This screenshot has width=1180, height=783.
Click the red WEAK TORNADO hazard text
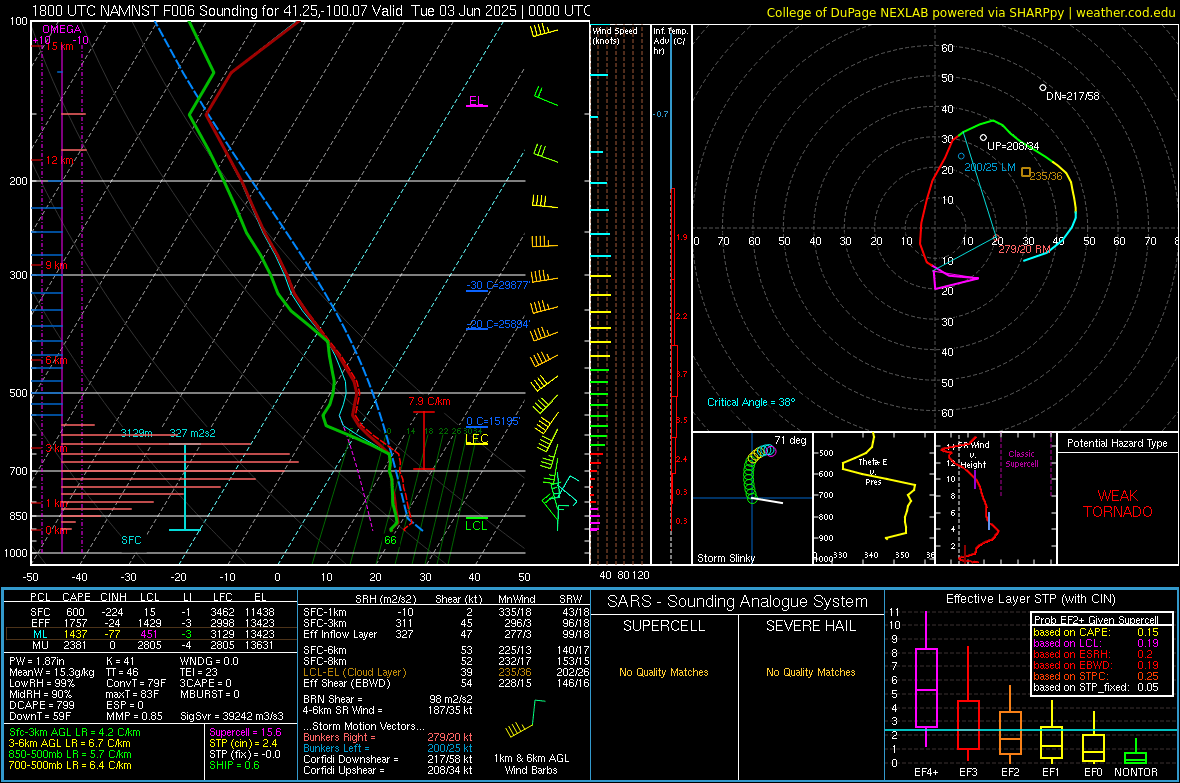point(1118,504)
